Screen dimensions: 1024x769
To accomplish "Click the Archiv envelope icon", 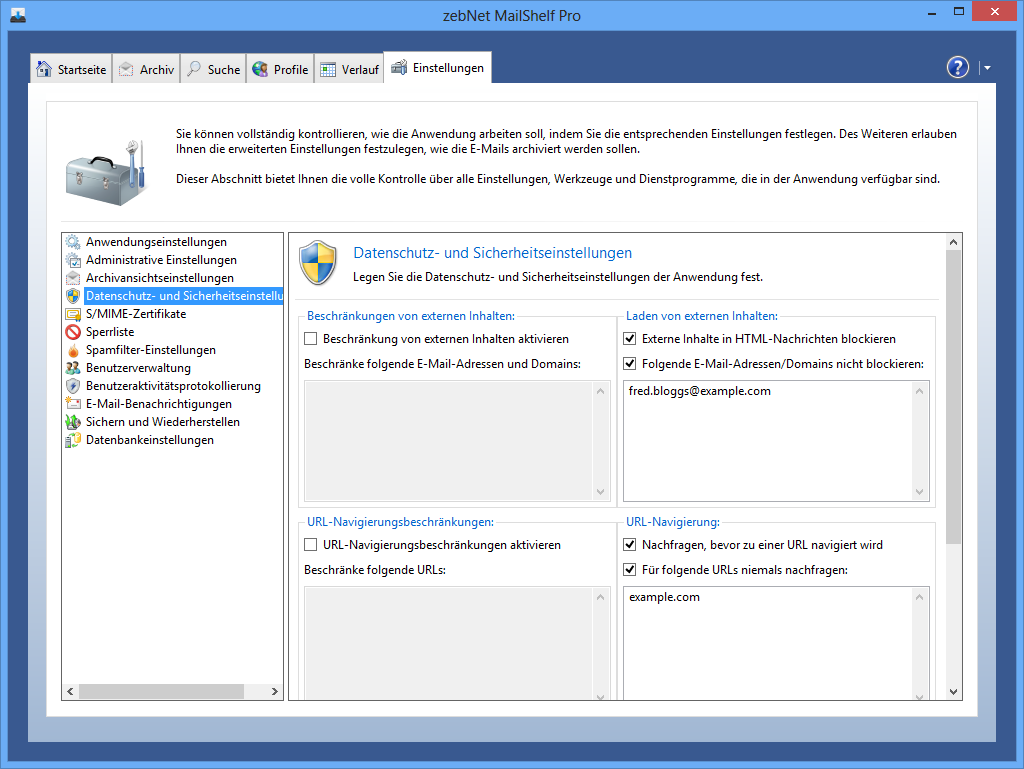I will point(126,69).
